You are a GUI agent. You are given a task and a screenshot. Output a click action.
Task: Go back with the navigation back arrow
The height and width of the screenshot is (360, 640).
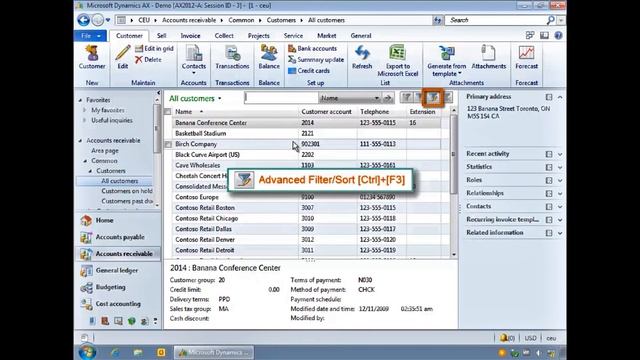point(84,20)
